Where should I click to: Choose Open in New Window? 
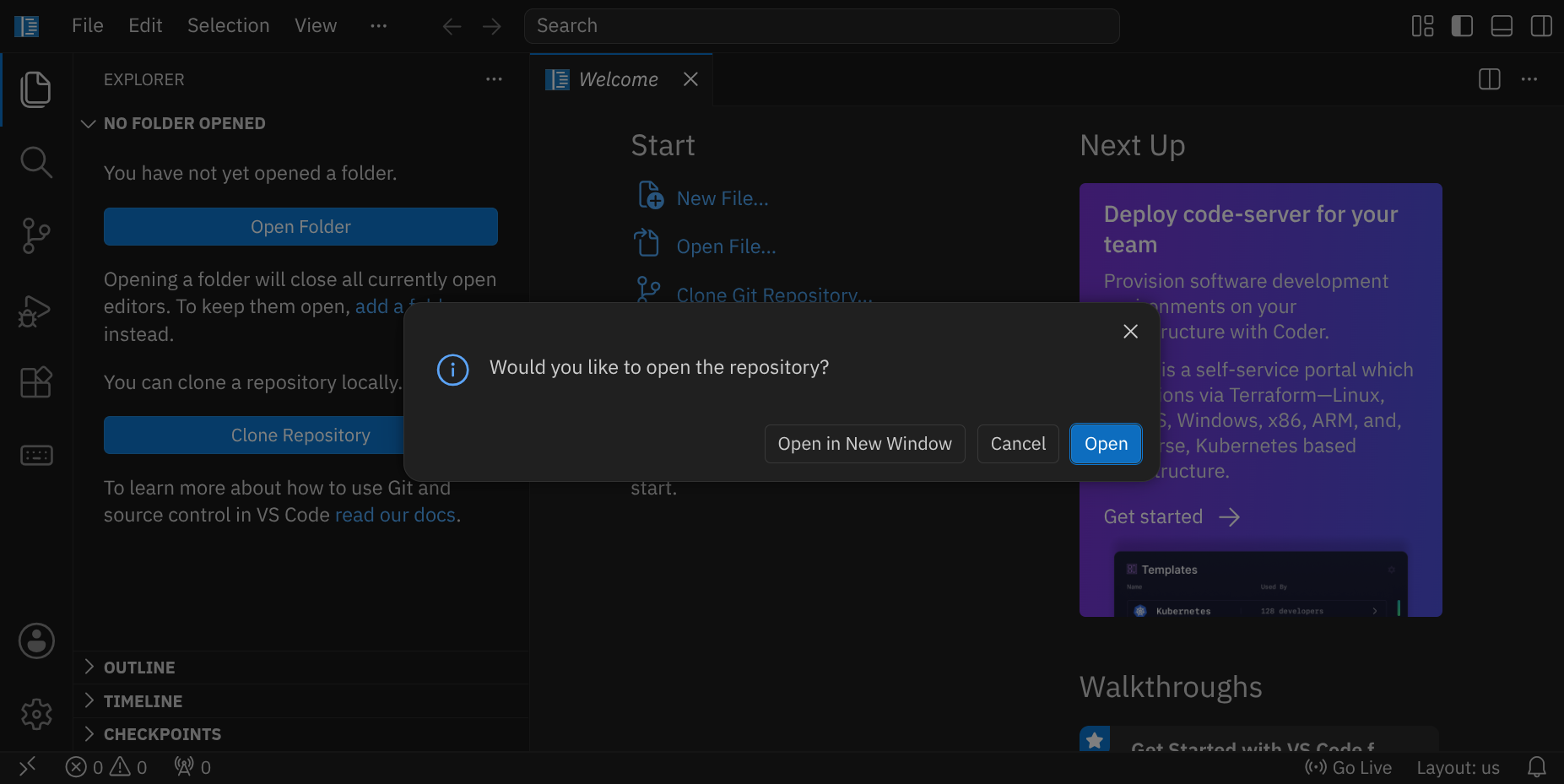(864, 444)
